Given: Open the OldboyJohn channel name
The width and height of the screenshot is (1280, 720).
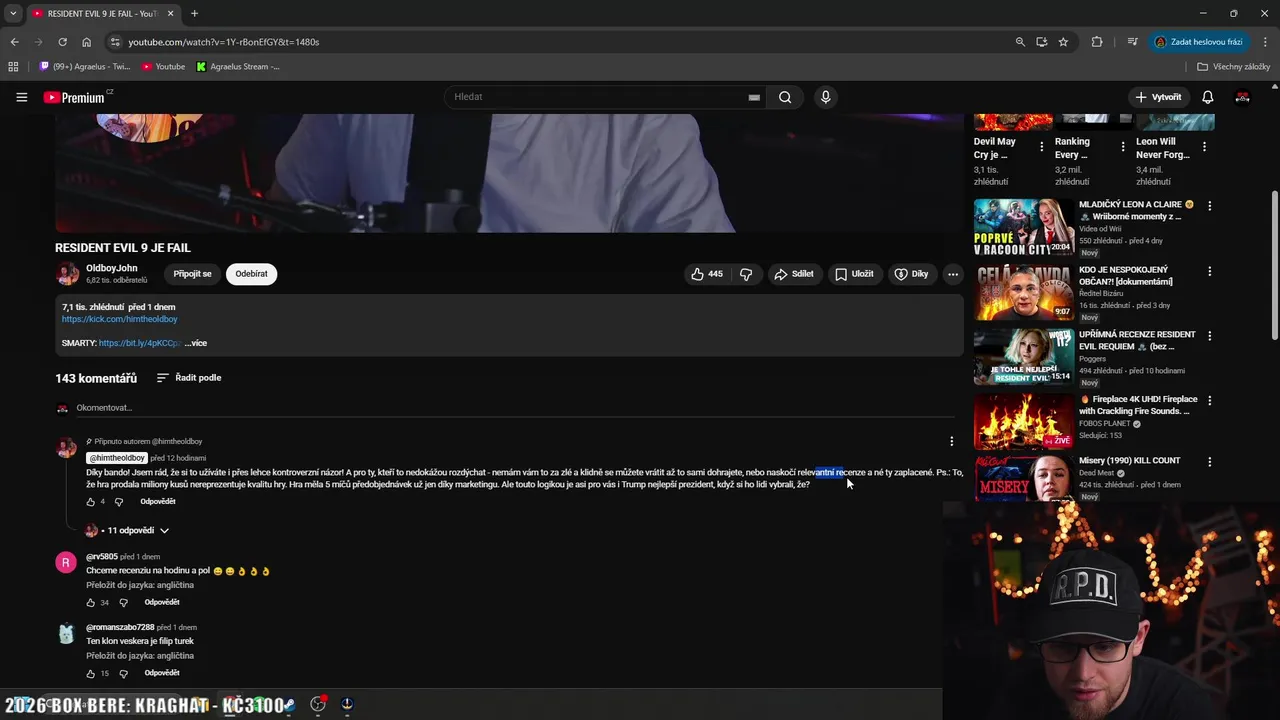Looking at the screenshot, I should [x=112, y=268].
